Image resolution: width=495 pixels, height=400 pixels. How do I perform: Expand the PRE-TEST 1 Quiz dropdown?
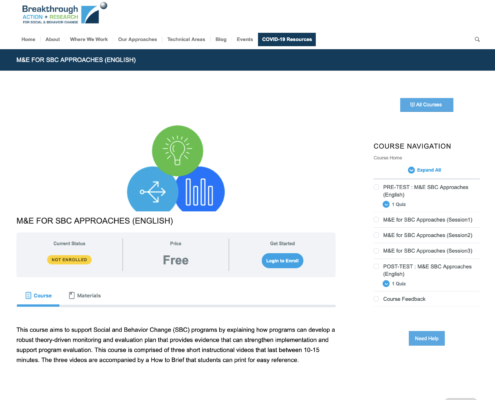386,204
